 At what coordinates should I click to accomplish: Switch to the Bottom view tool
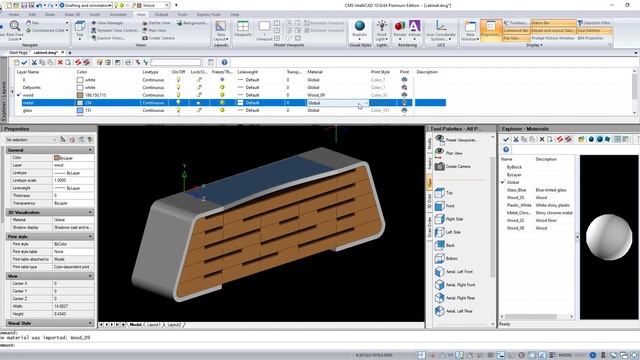tap(446, 258)
